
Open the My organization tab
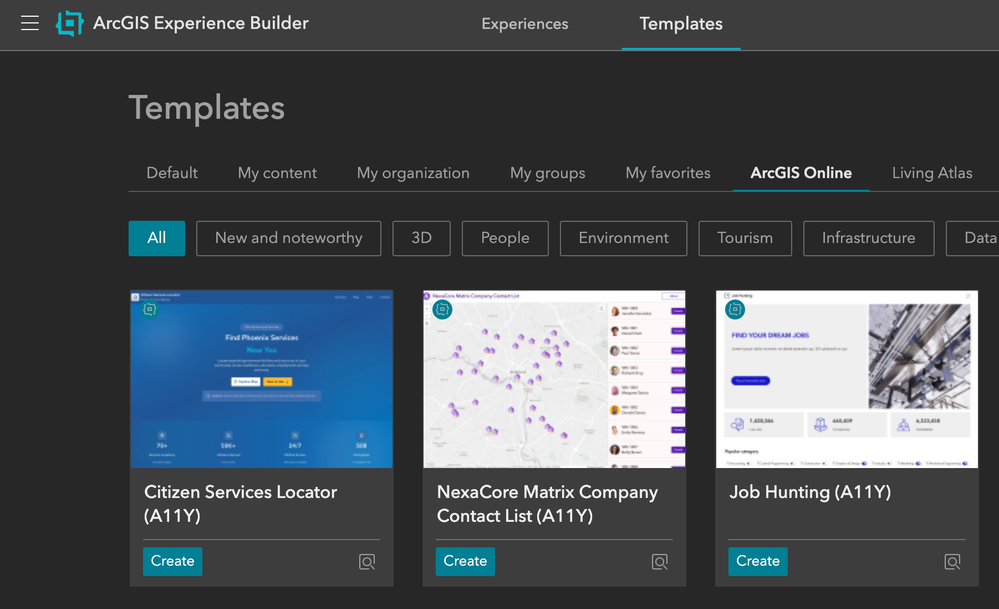[413, 173]
